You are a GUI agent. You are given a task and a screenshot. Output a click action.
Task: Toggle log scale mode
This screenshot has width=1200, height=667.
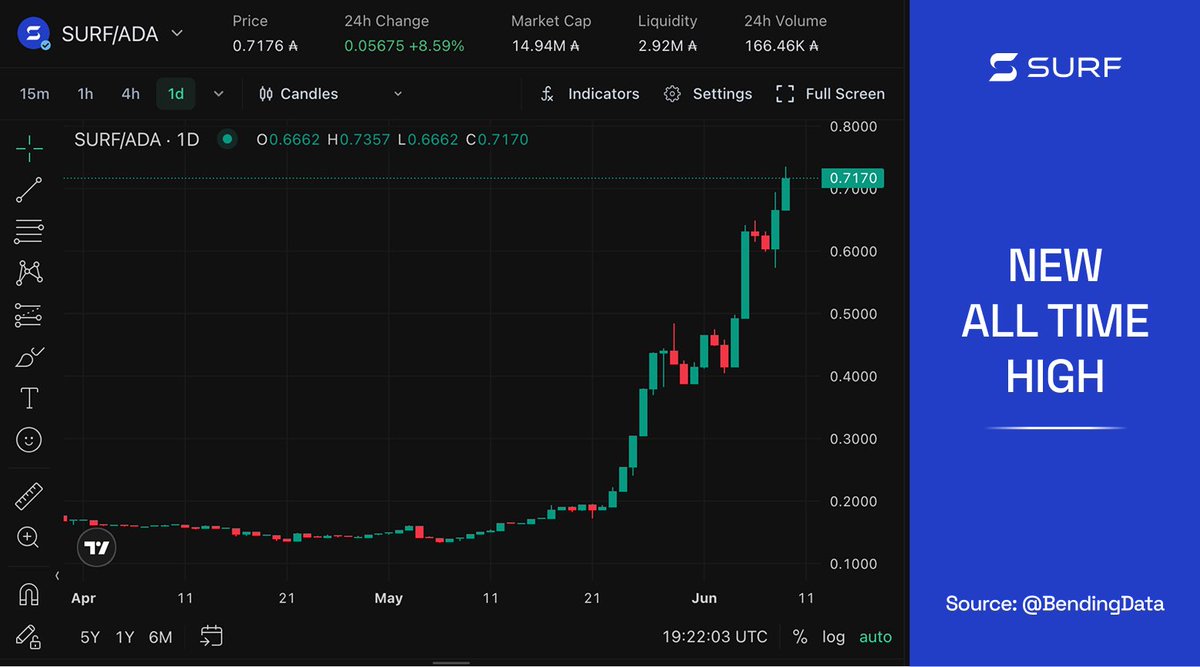click(x=833, y=637)
